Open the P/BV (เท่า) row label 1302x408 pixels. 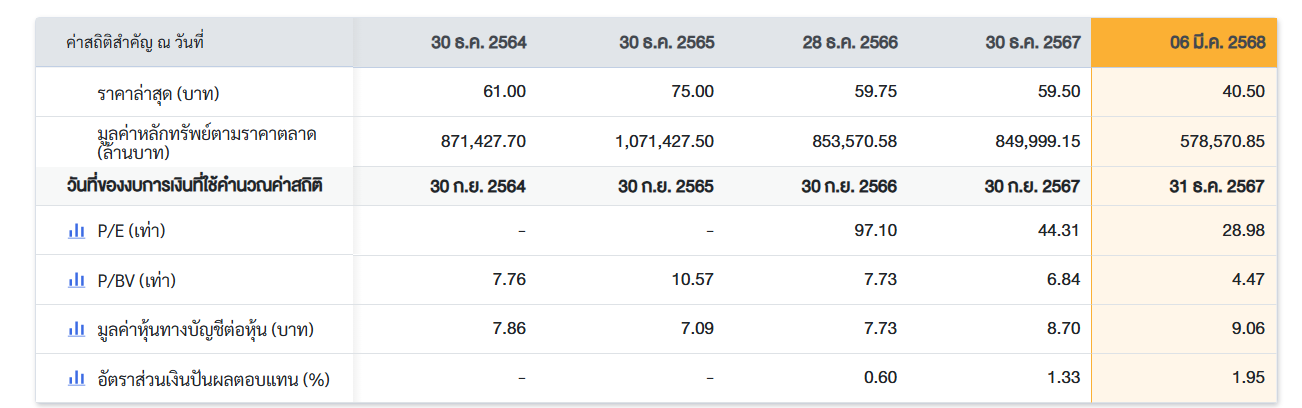point(136,280)
